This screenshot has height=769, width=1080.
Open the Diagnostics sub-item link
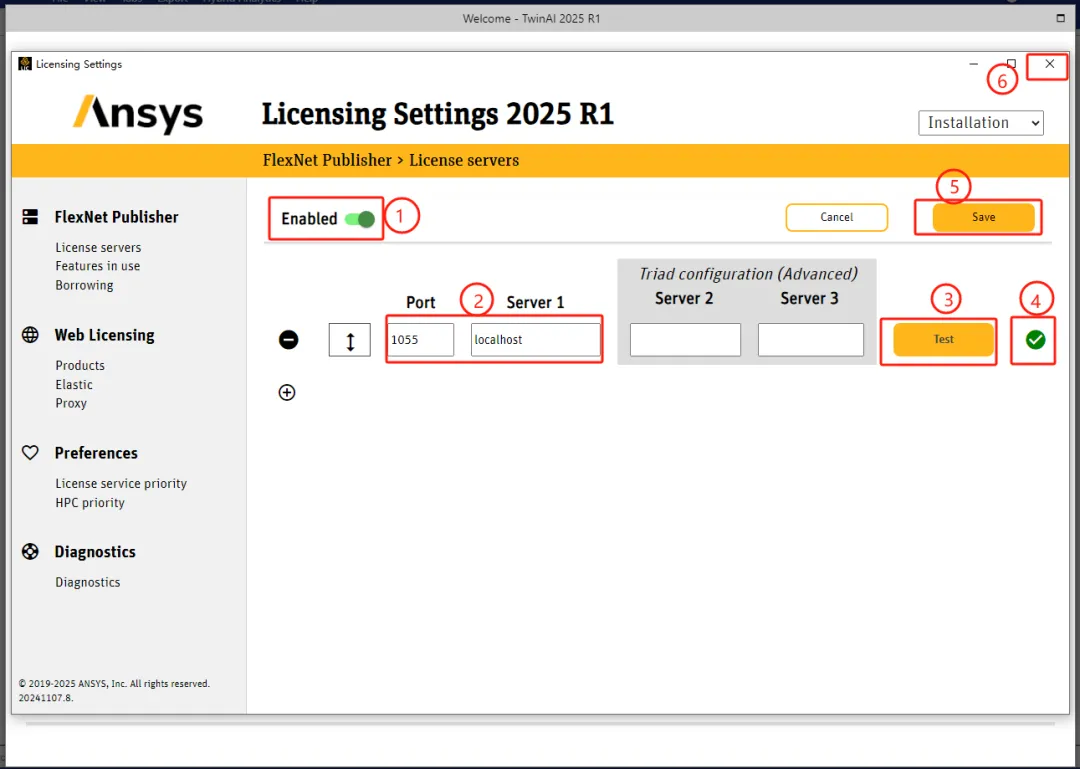[x=87, y=582]
